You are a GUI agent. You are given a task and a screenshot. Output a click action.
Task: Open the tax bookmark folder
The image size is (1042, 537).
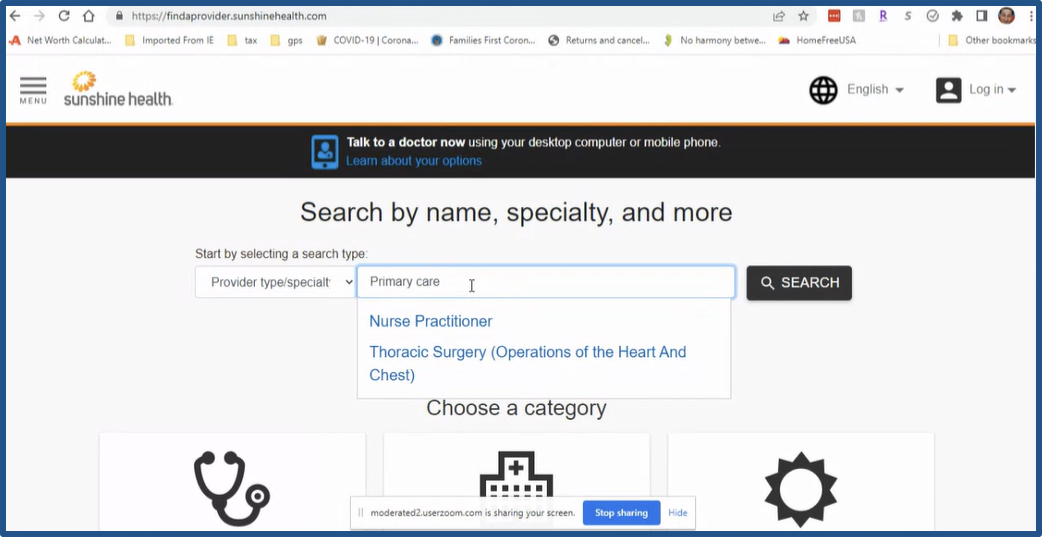(243, 40)
